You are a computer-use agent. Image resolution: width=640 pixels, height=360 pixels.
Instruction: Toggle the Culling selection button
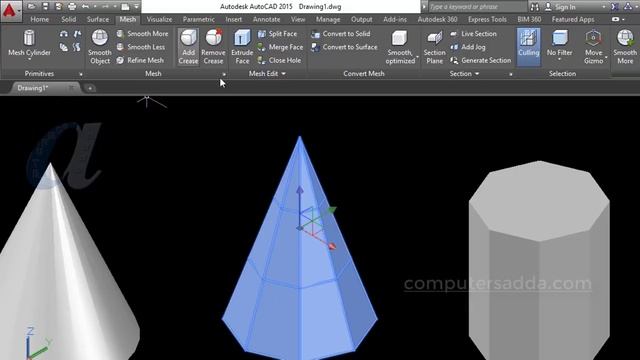point(529,47)
